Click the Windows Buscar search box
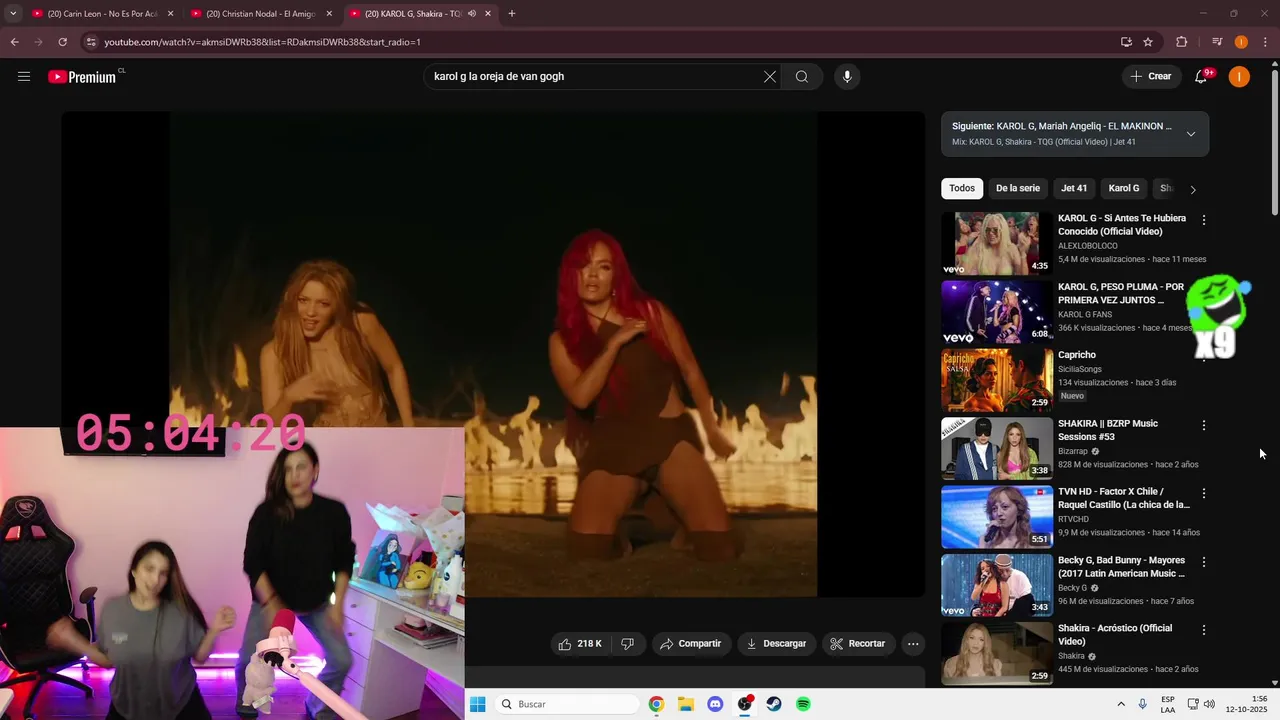The width and height of the screenshot is (1280, 720). pyautogui.click(x=567, y=704)
